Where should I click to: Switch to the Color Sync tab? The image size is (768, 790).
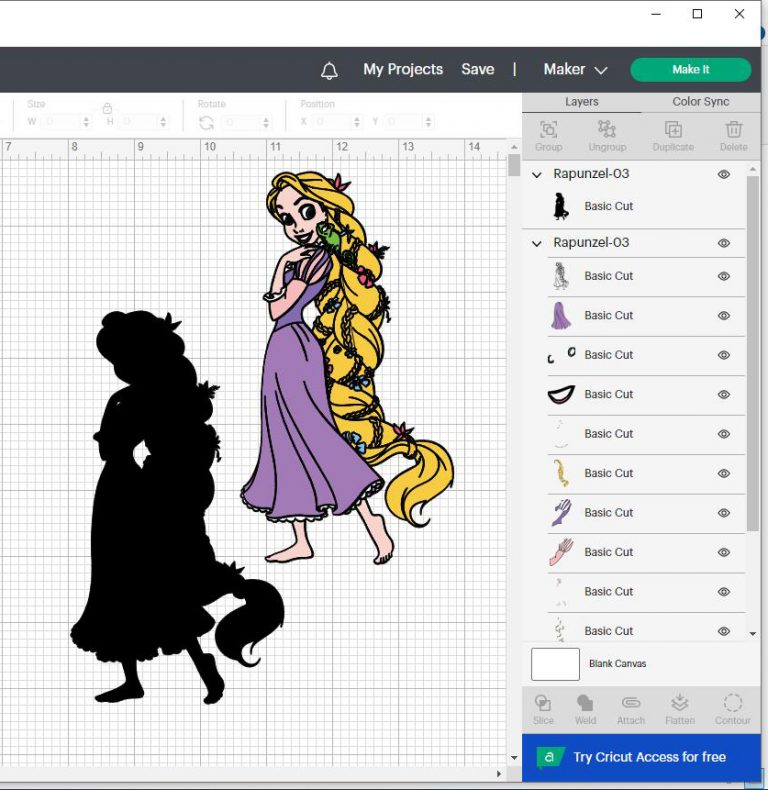point(700,102)
